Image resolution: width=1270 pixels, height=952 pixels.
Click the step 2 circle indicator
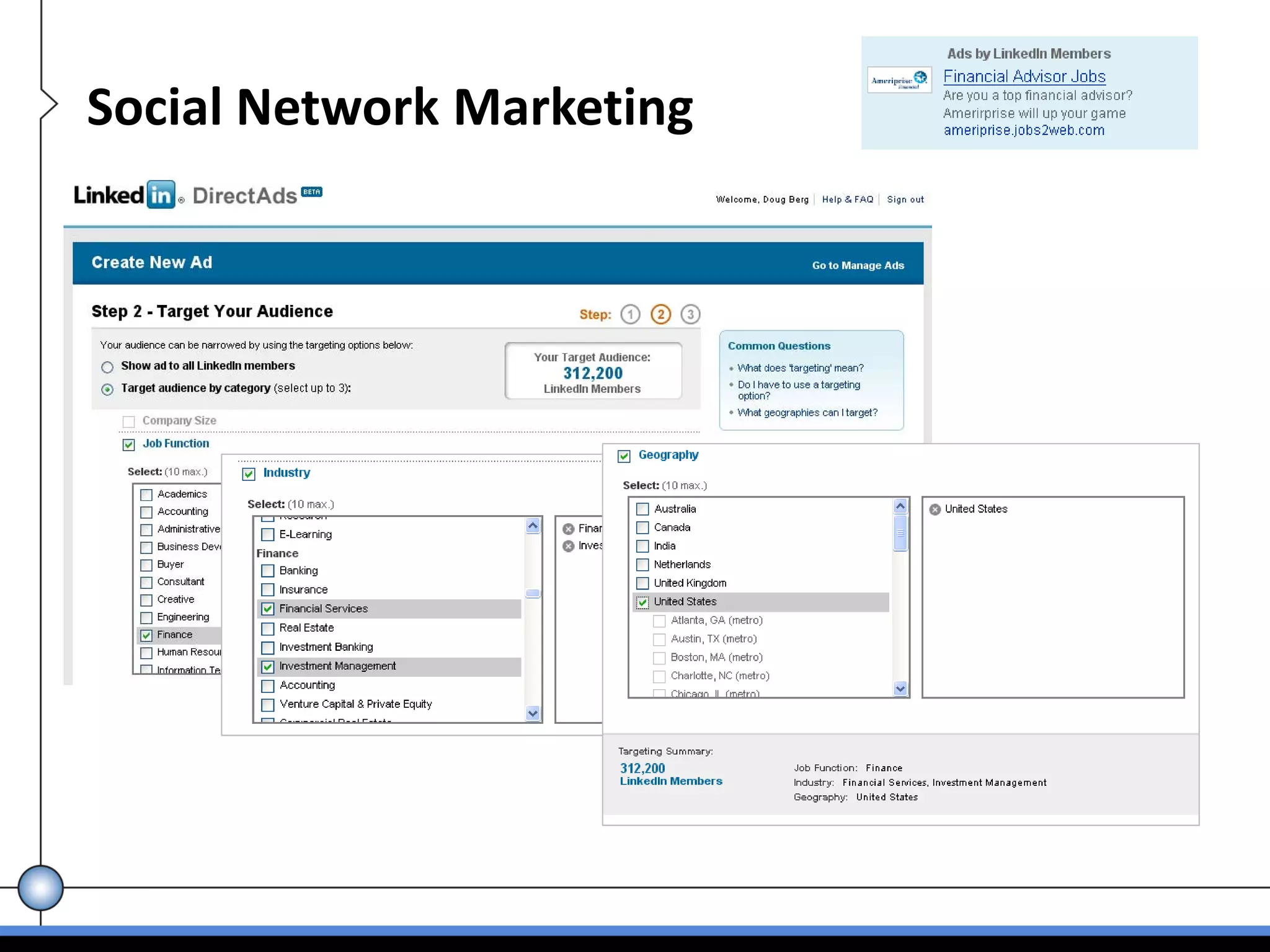(x=660, y=314)
